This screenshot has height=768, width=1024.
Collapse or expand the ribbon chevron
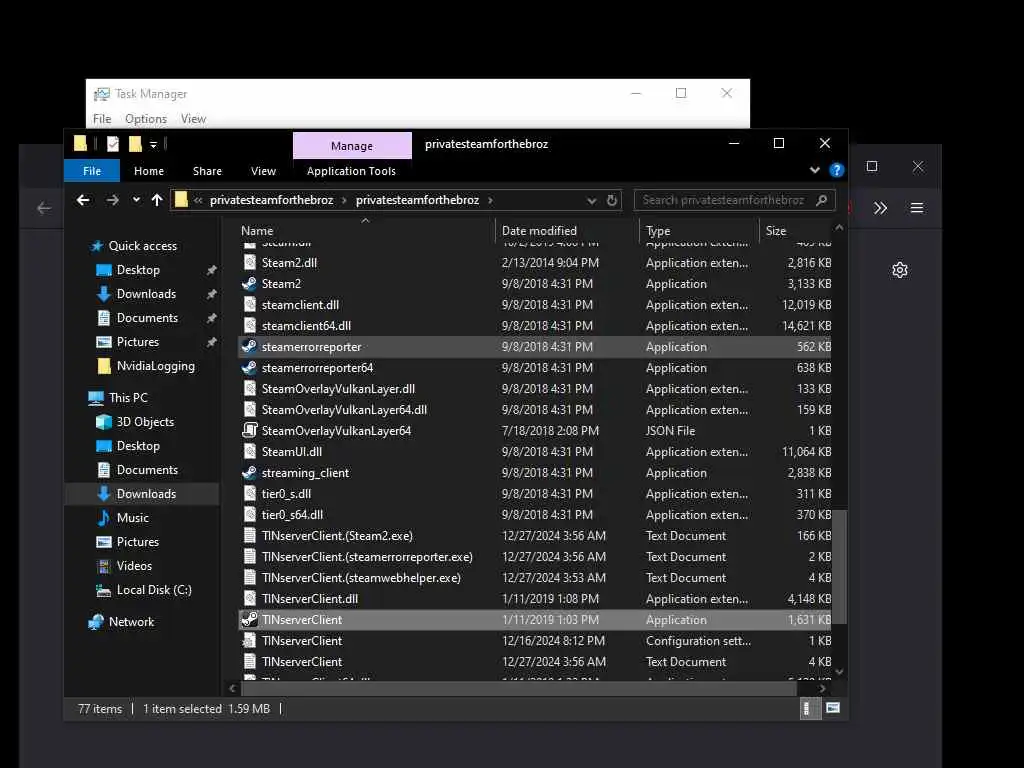tap(814, 170)
